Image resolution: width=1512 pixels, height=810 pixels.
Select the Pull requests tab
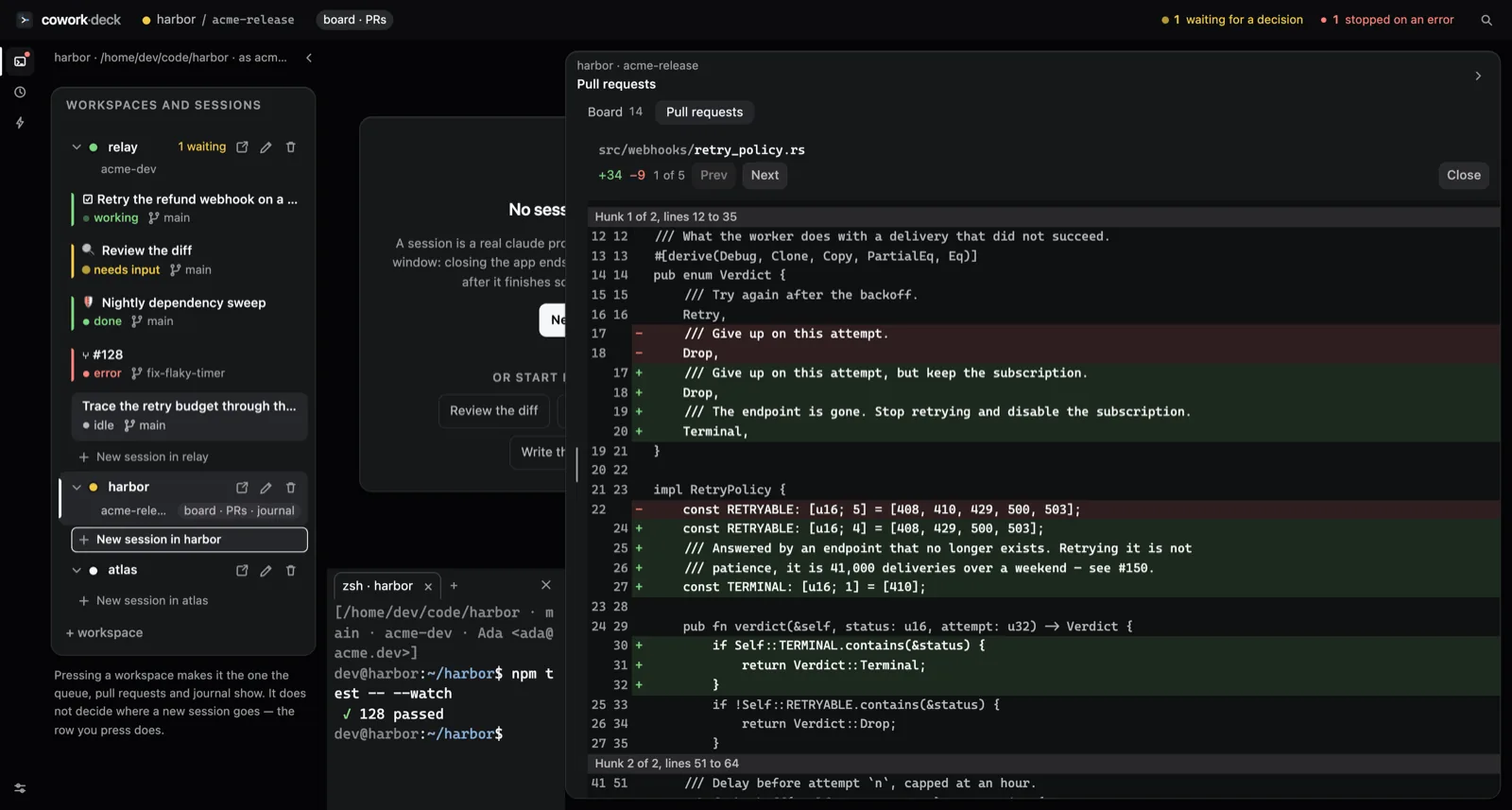[704, 112]
